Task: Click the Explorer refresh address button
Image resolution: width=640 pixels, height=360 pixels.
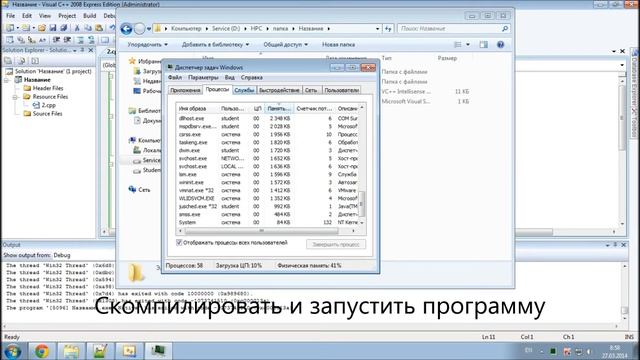Action: point(388,29)
